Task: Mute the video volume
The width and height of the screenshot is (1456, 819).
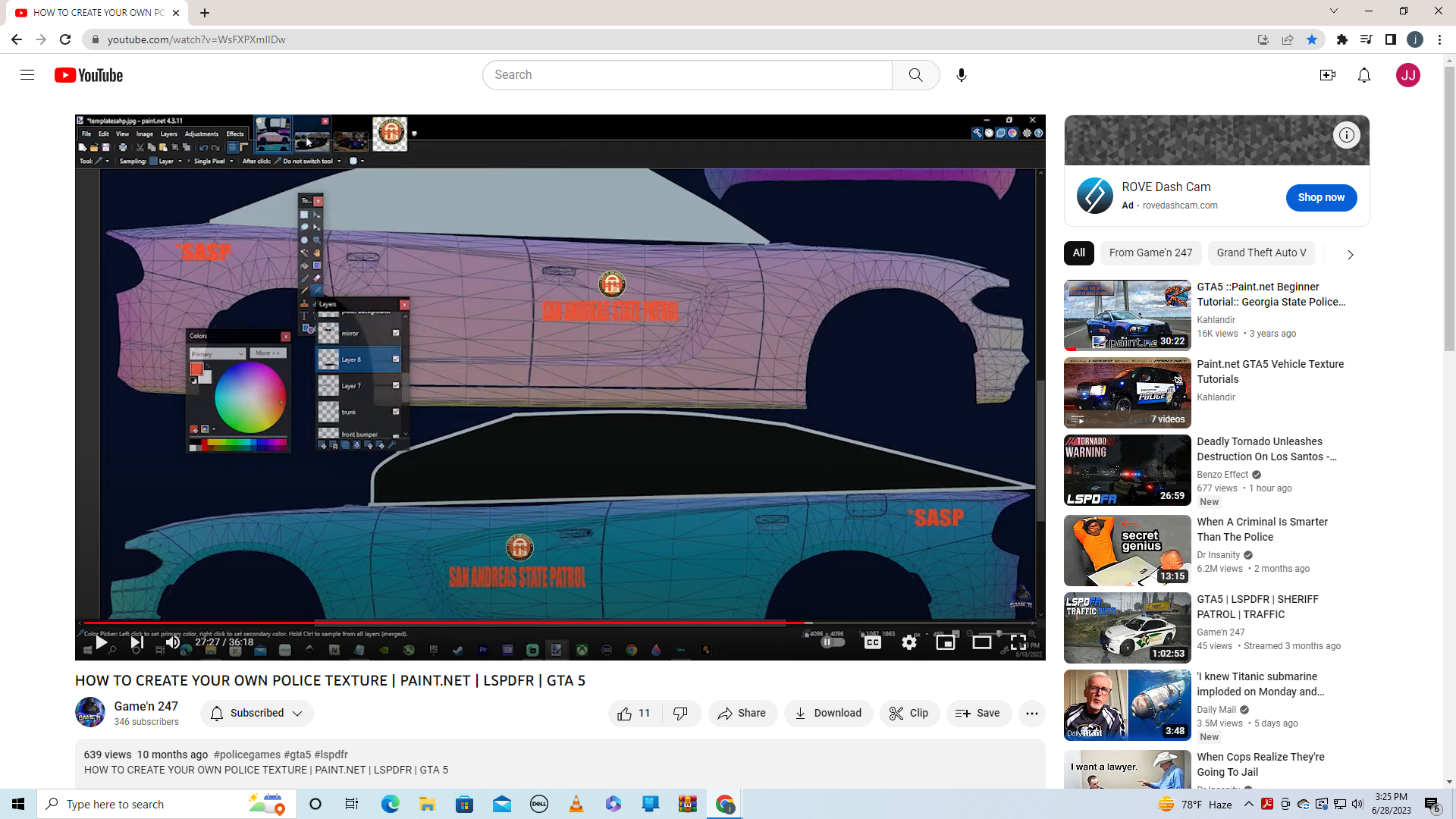Action: pos(173,643)
